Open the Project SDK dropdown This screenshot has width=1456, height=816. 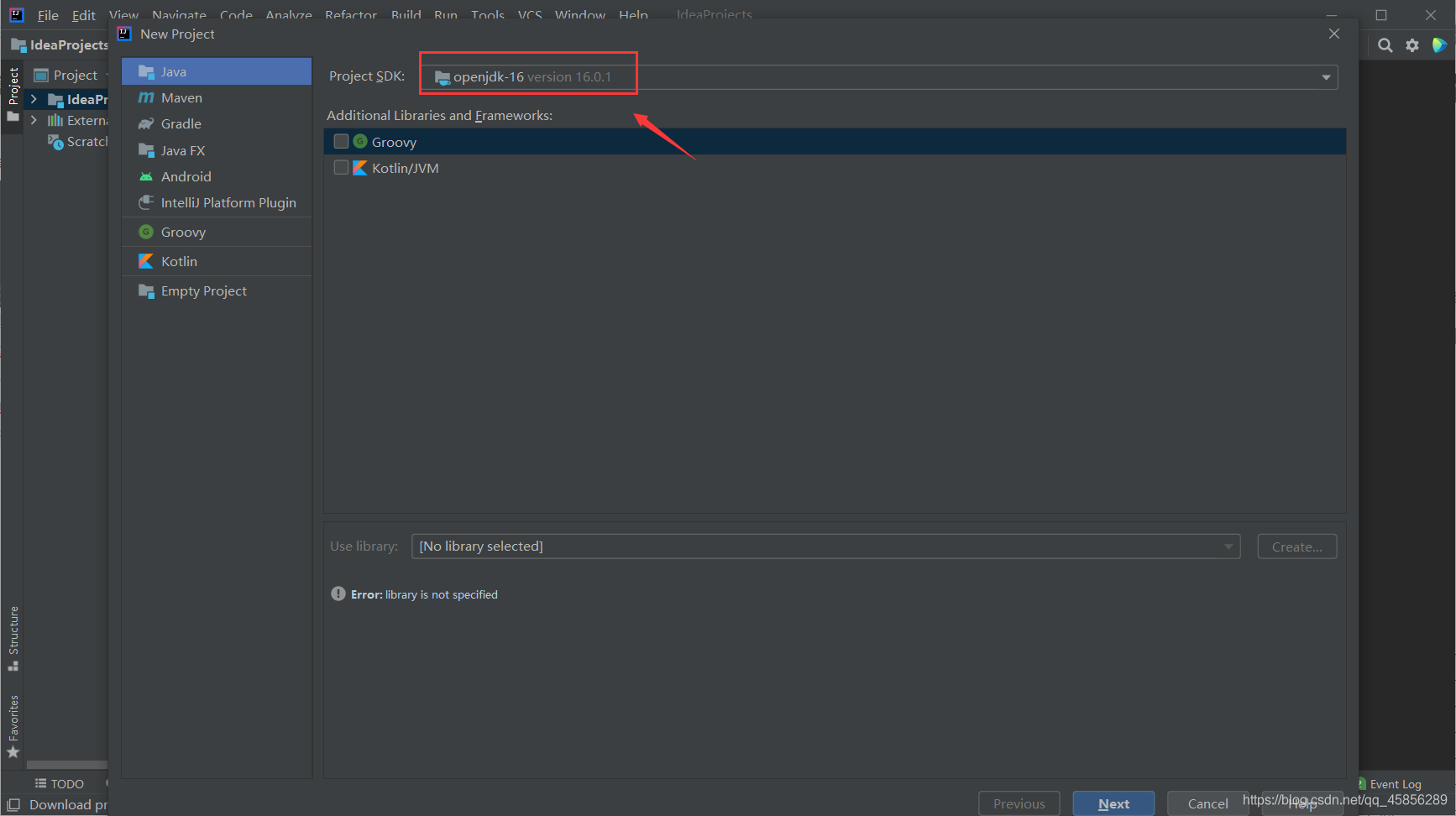coord(878,77)
